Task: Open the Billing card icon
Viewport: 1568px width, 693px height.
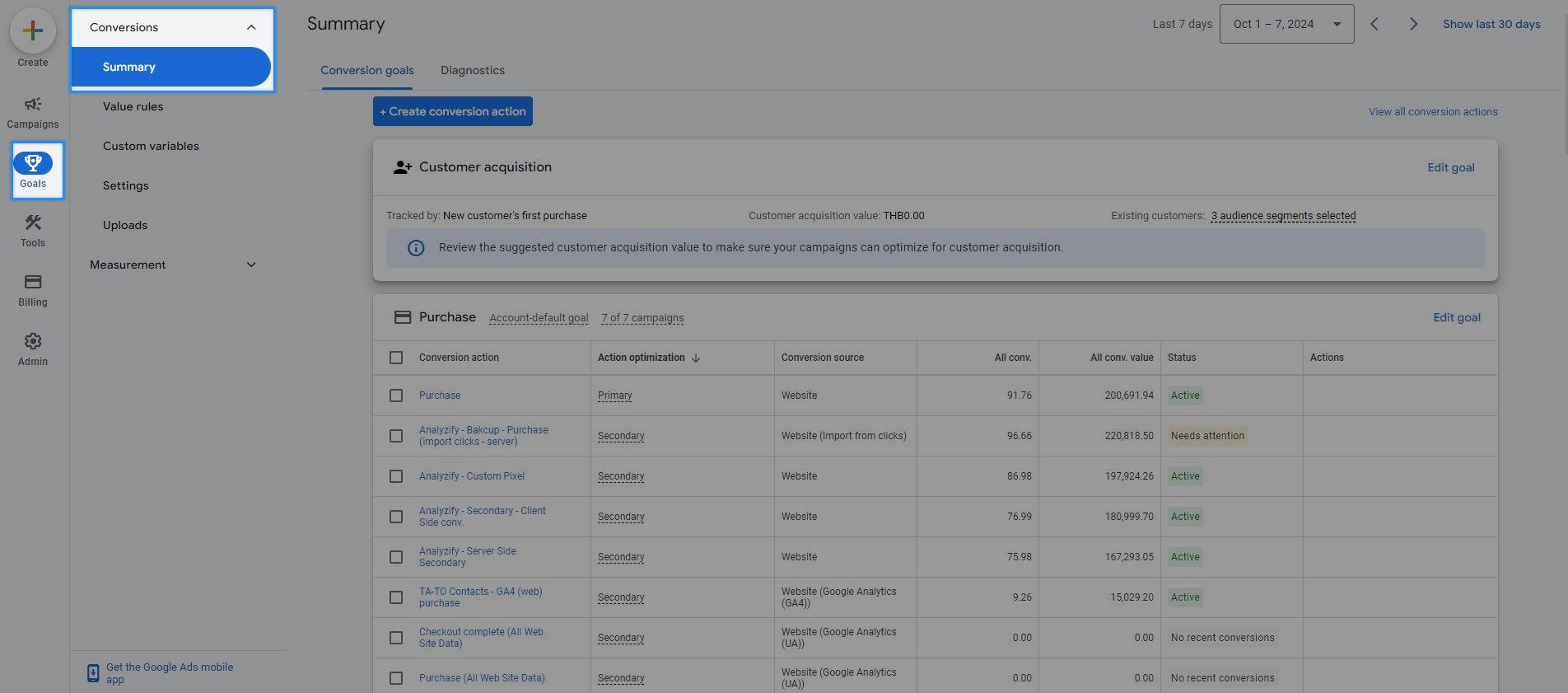Action: click(x=33, y=282)
